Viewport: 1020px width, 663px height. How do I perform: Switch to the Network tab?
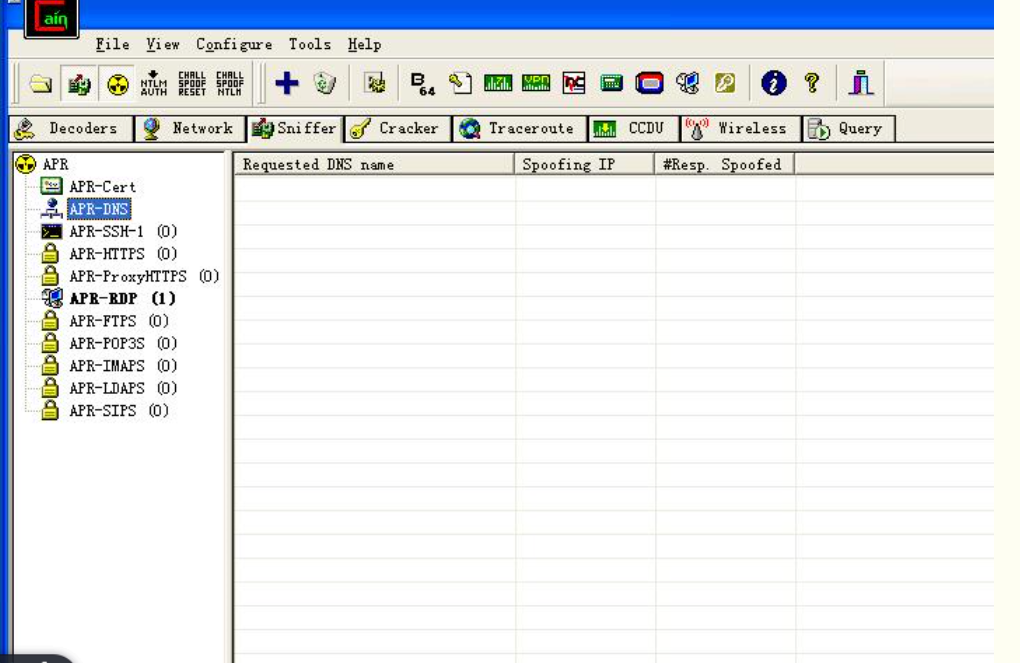(x=189, y=129)
